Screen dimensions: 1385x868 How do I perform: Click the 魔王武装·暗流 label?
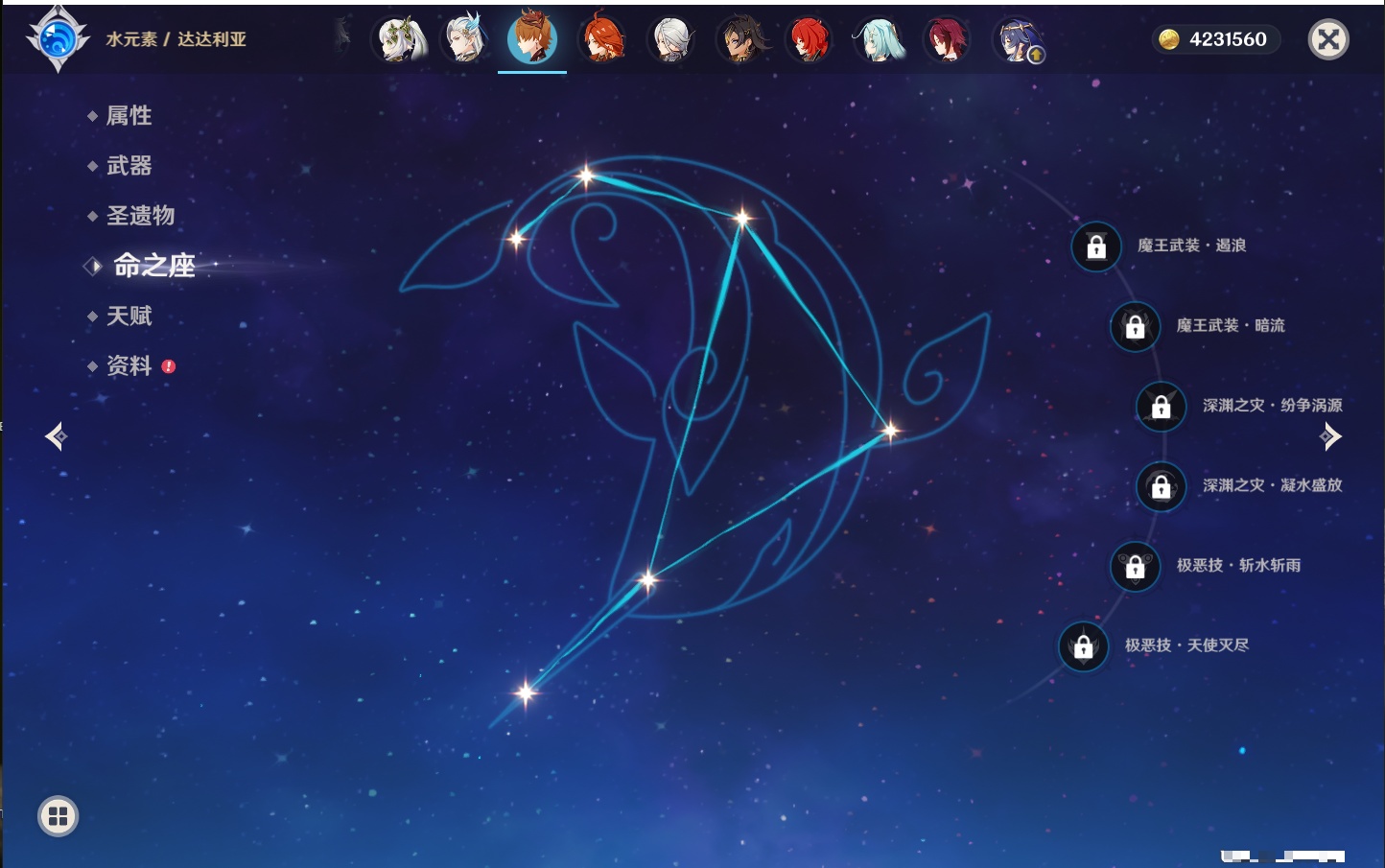[x=1231, y=325]
